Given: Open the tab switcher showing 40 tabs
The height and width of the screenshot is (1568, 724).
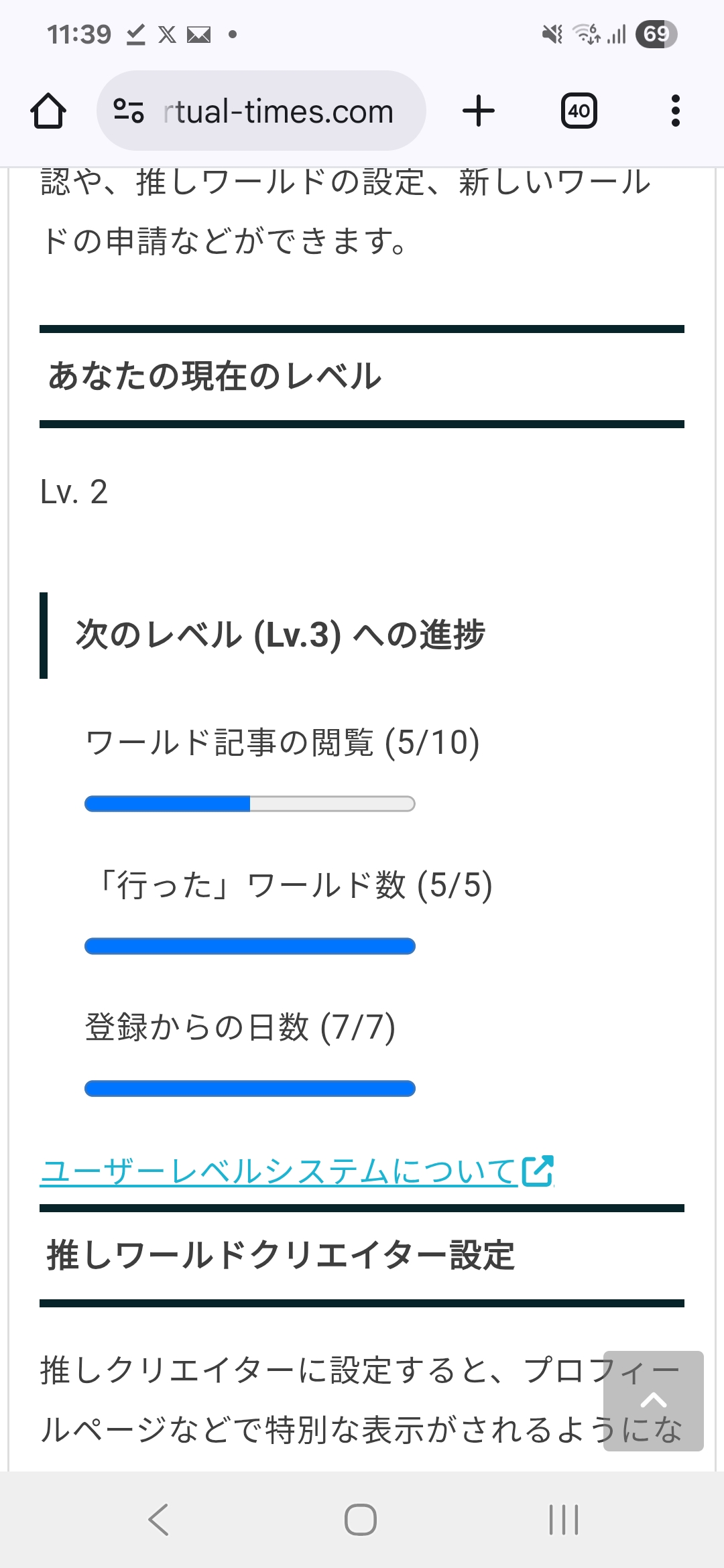Looking at the screenshot, I should tap(579, 111).
